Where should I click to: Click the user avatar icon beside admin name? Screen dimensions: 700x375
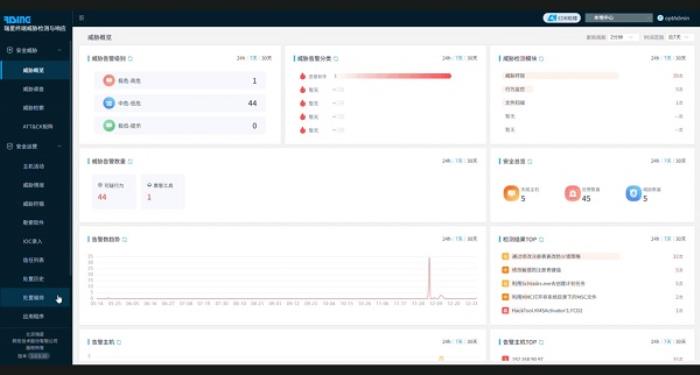pos(660,18)
